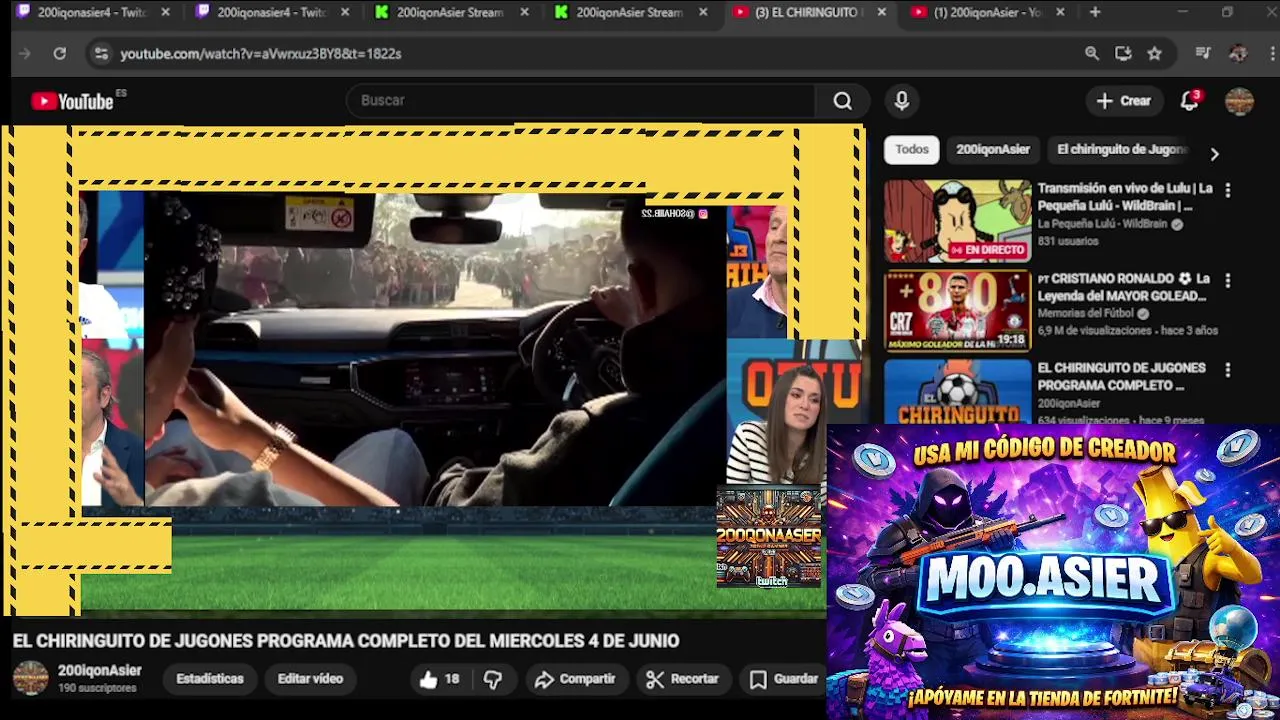1280x720 pixels.
Task: Click '190 suscriptores' under channel name
Action: 97,688
